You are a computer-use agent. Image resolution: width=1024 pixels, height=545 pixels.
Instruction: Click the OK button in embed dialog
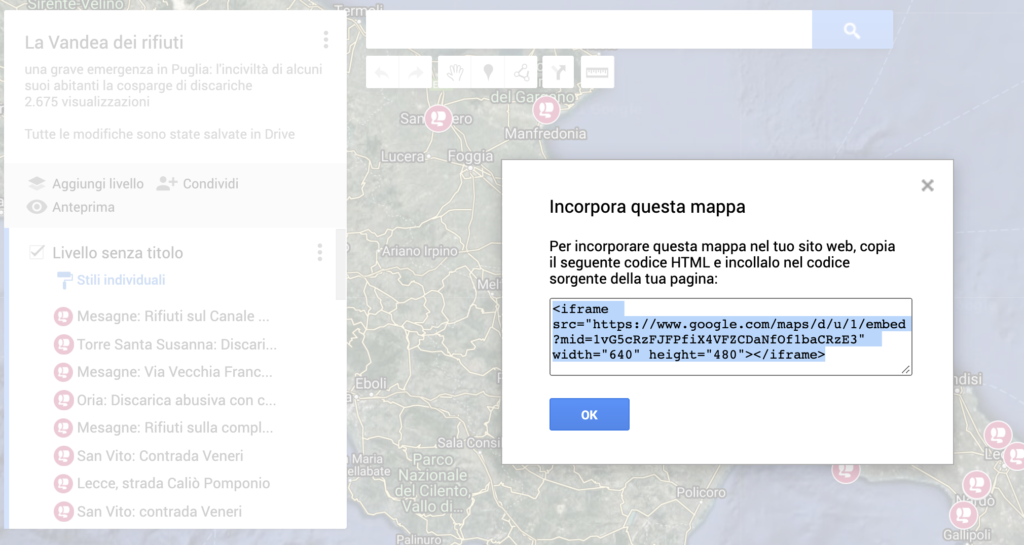(589, 414)
